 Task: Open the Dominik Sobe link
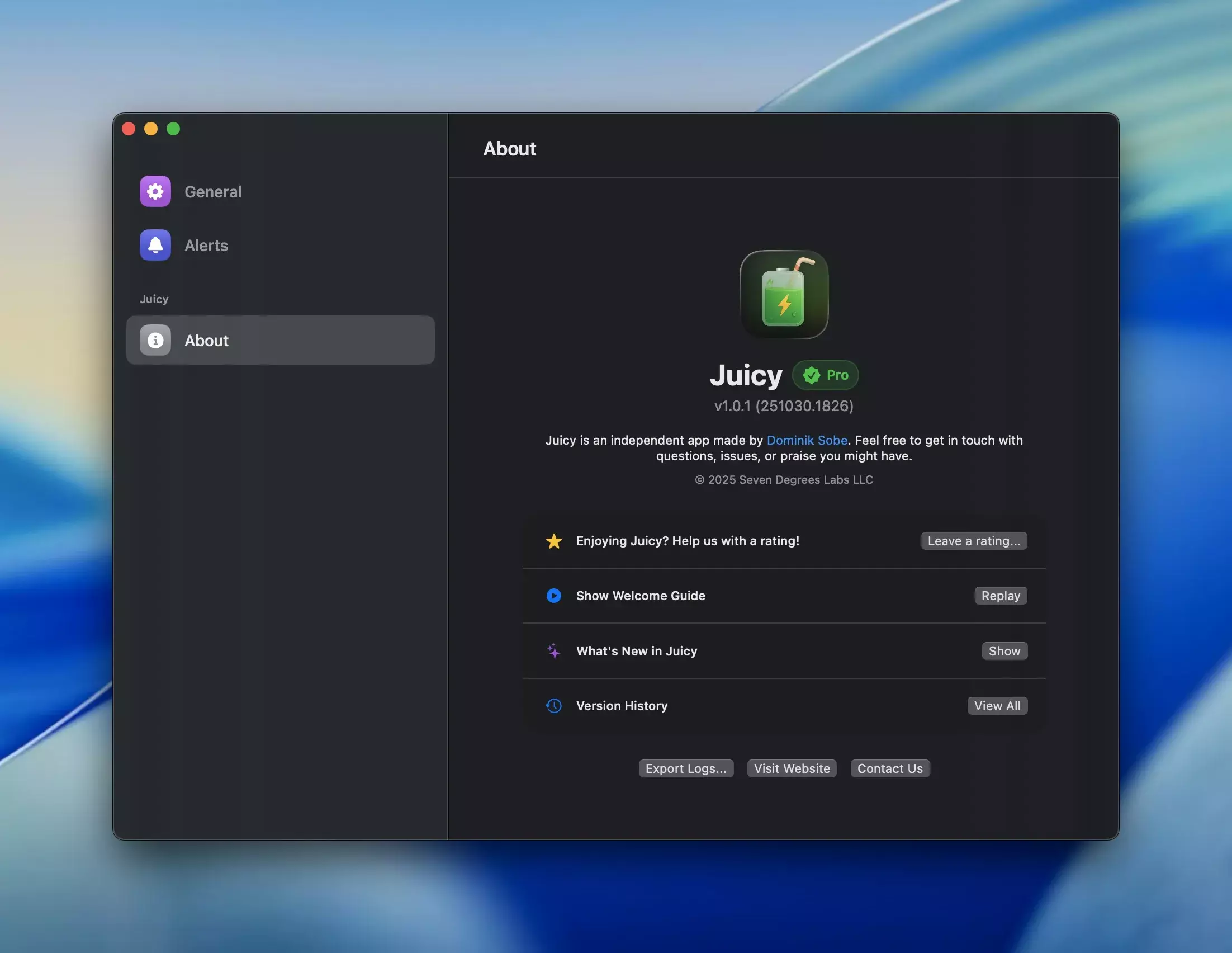(x=807, y=440)
